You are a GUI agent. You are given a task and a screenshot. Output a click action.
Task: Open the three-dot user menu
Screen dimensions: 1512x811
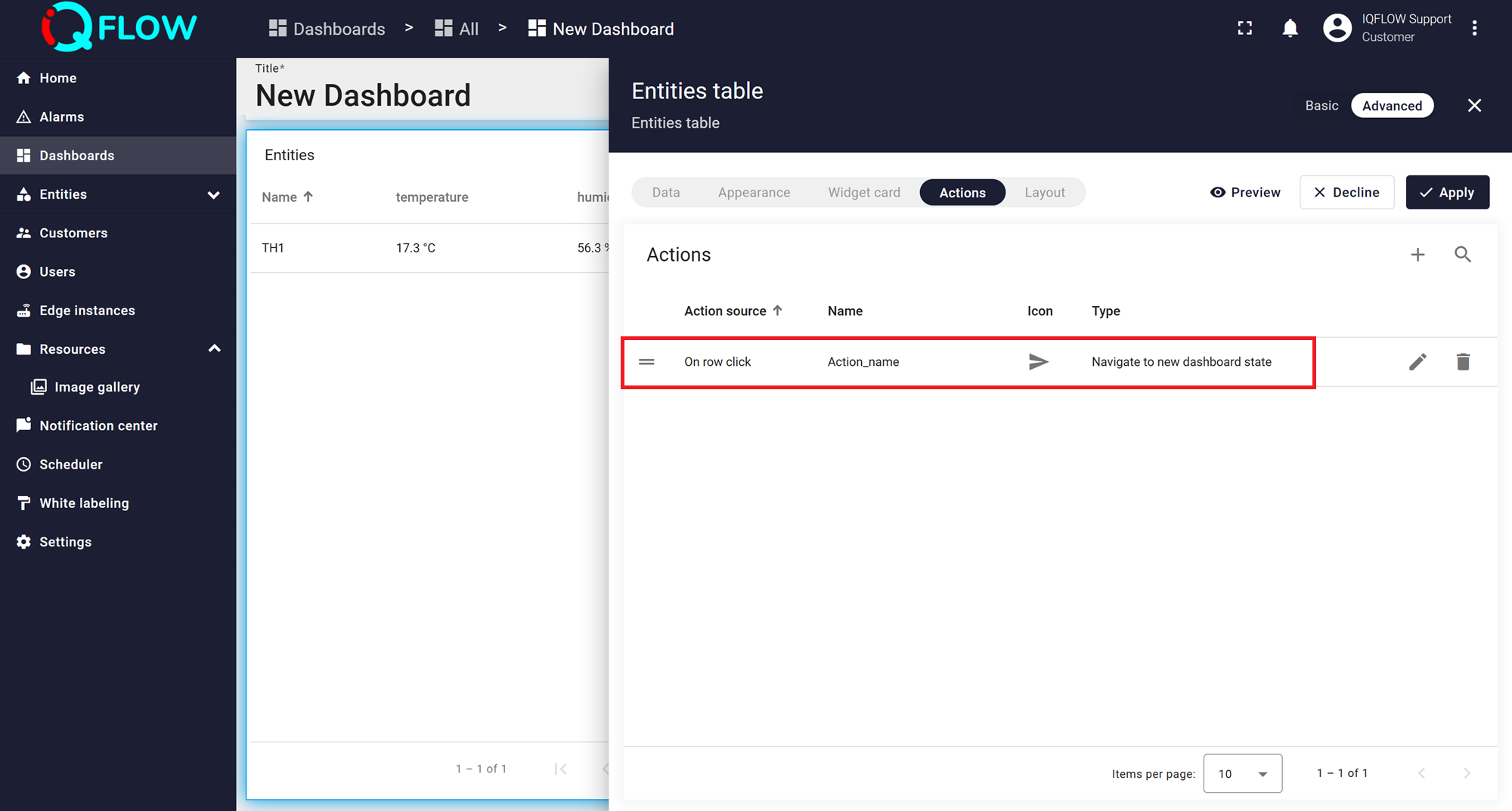coord(1474,29)
